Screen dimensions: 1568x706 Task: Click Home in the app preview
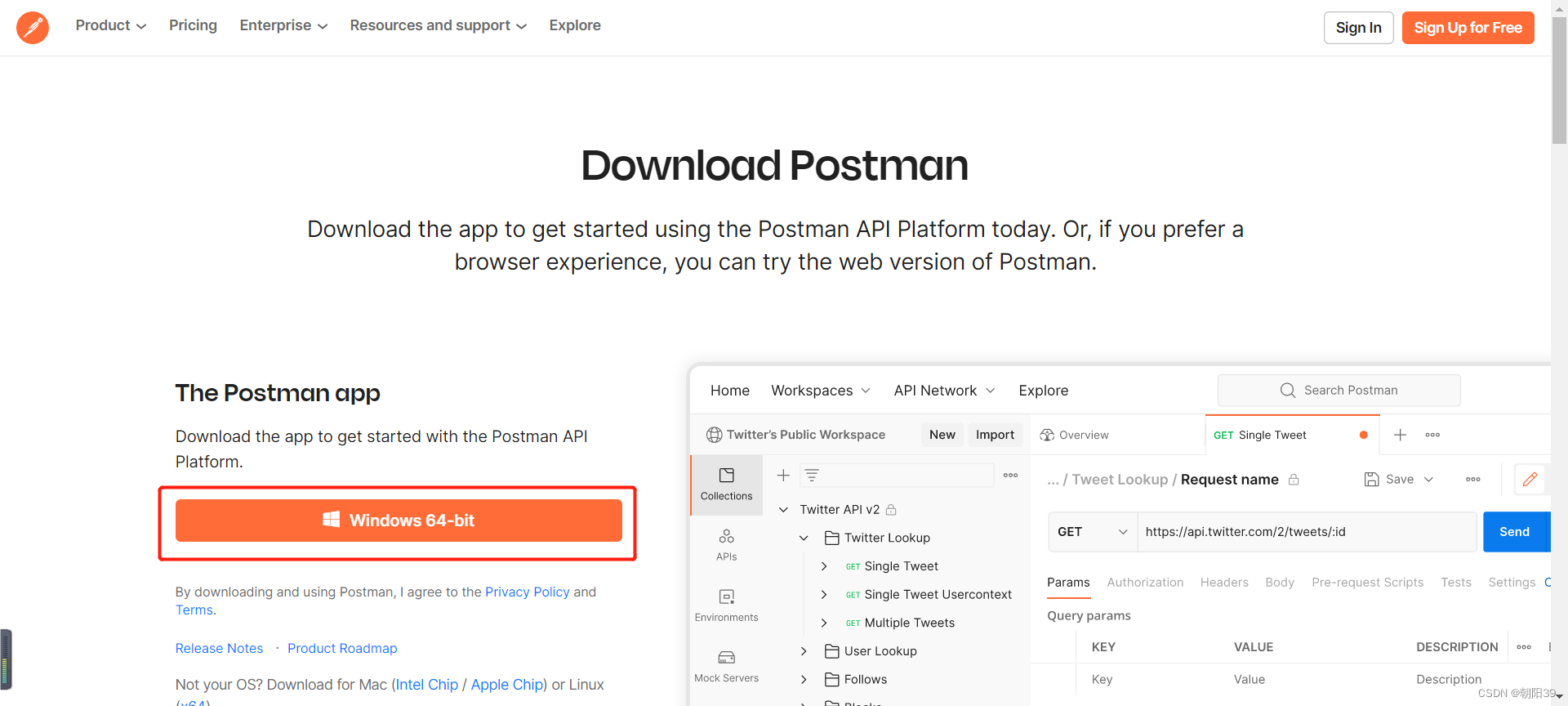pyautogui.click(x=730, y=391)
